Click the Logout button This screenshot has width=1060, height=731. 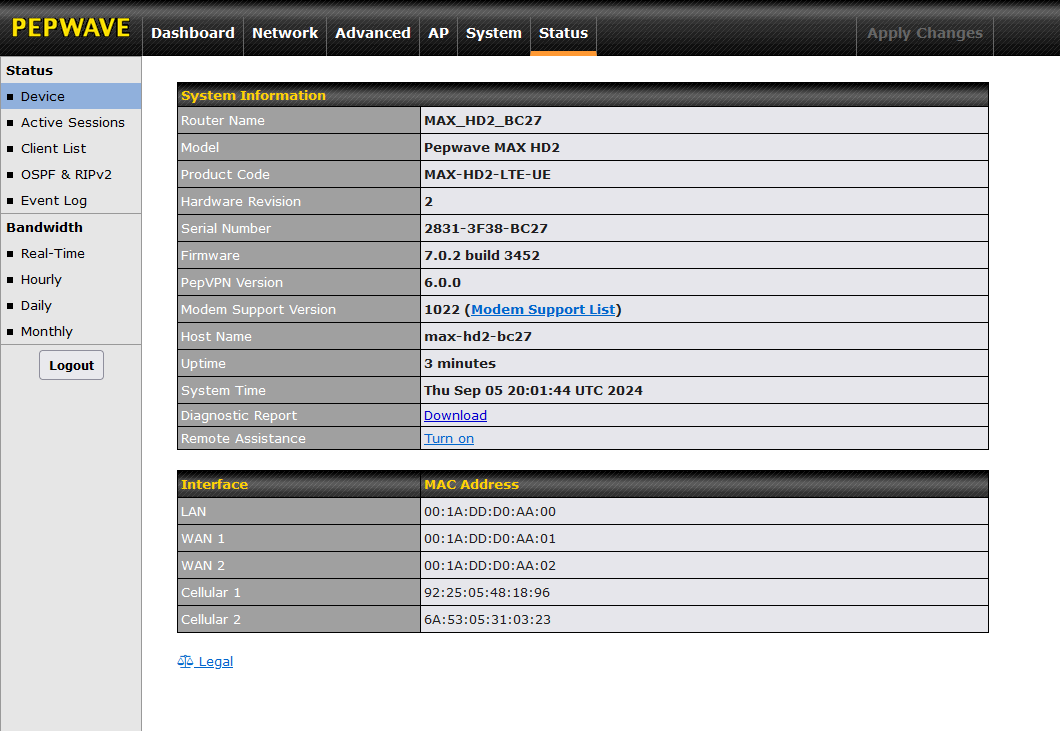(x=71, y=365)
